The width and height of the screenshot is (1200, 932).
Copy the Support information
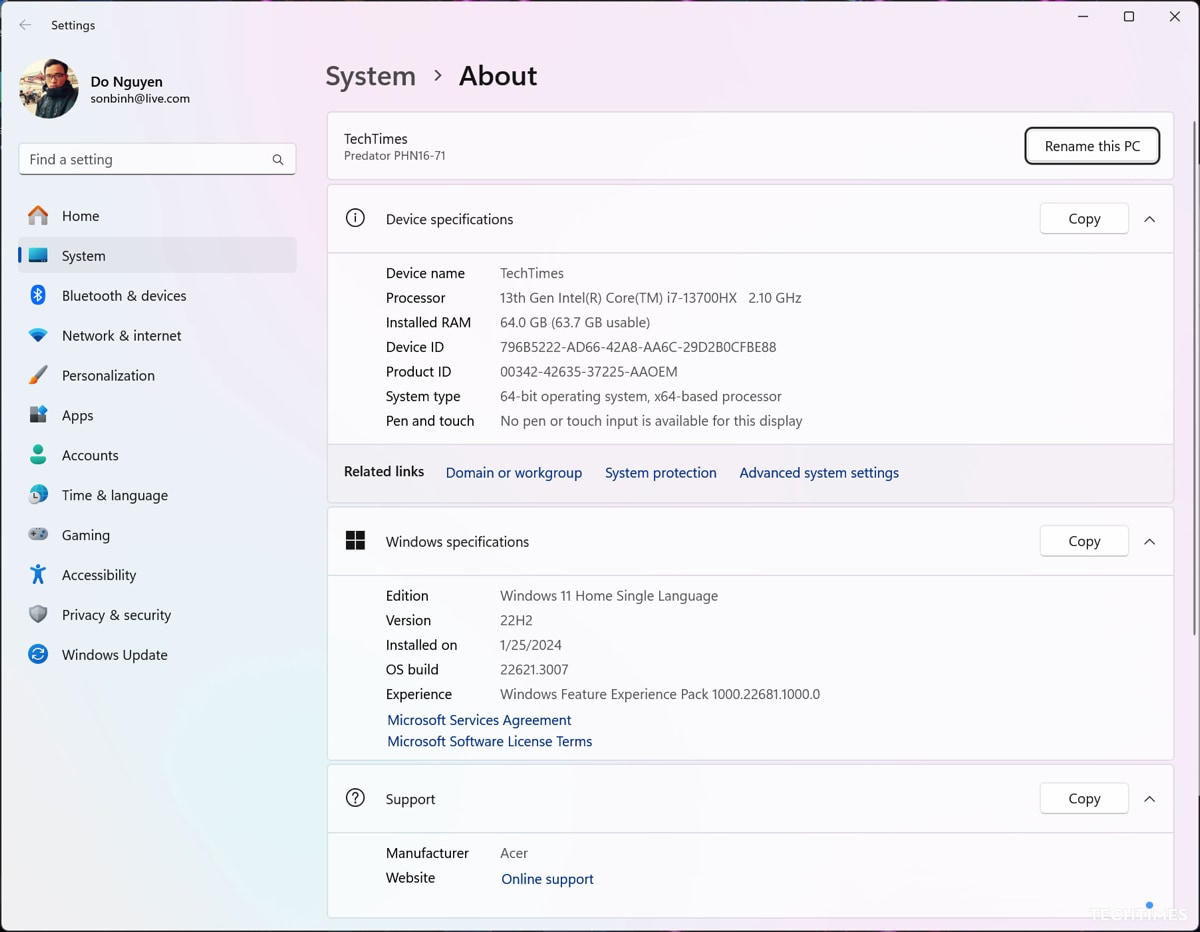coord(1084,798)
